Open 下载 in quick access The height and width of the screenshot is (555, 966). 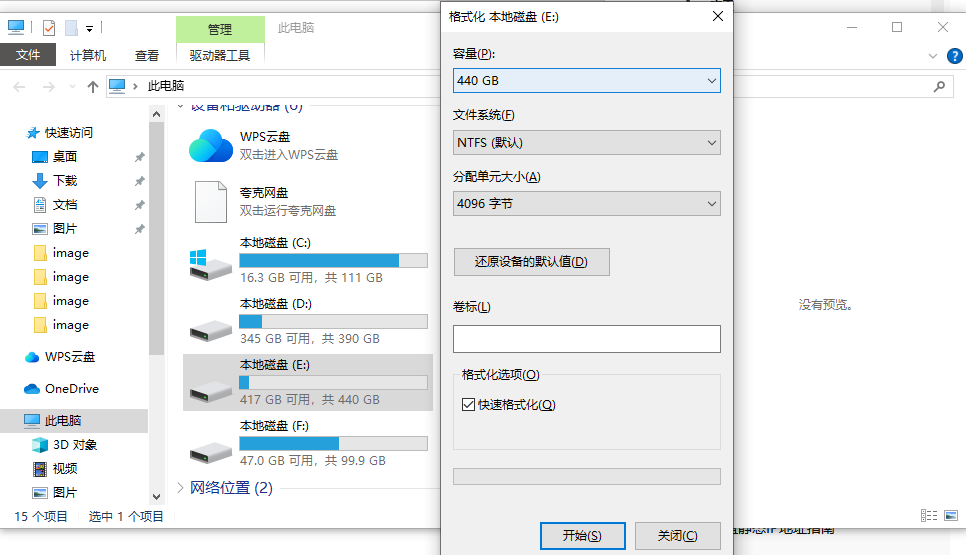(65, 180)
